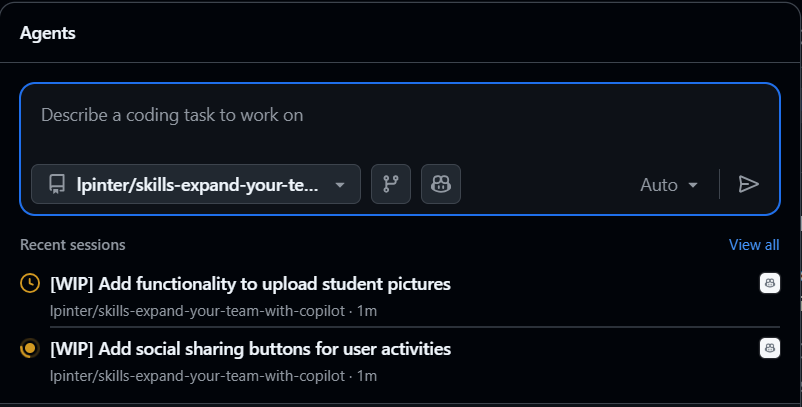
Task: Open '[WIP] Add social sharing buttons' session
Action: [x=250, y=349]
